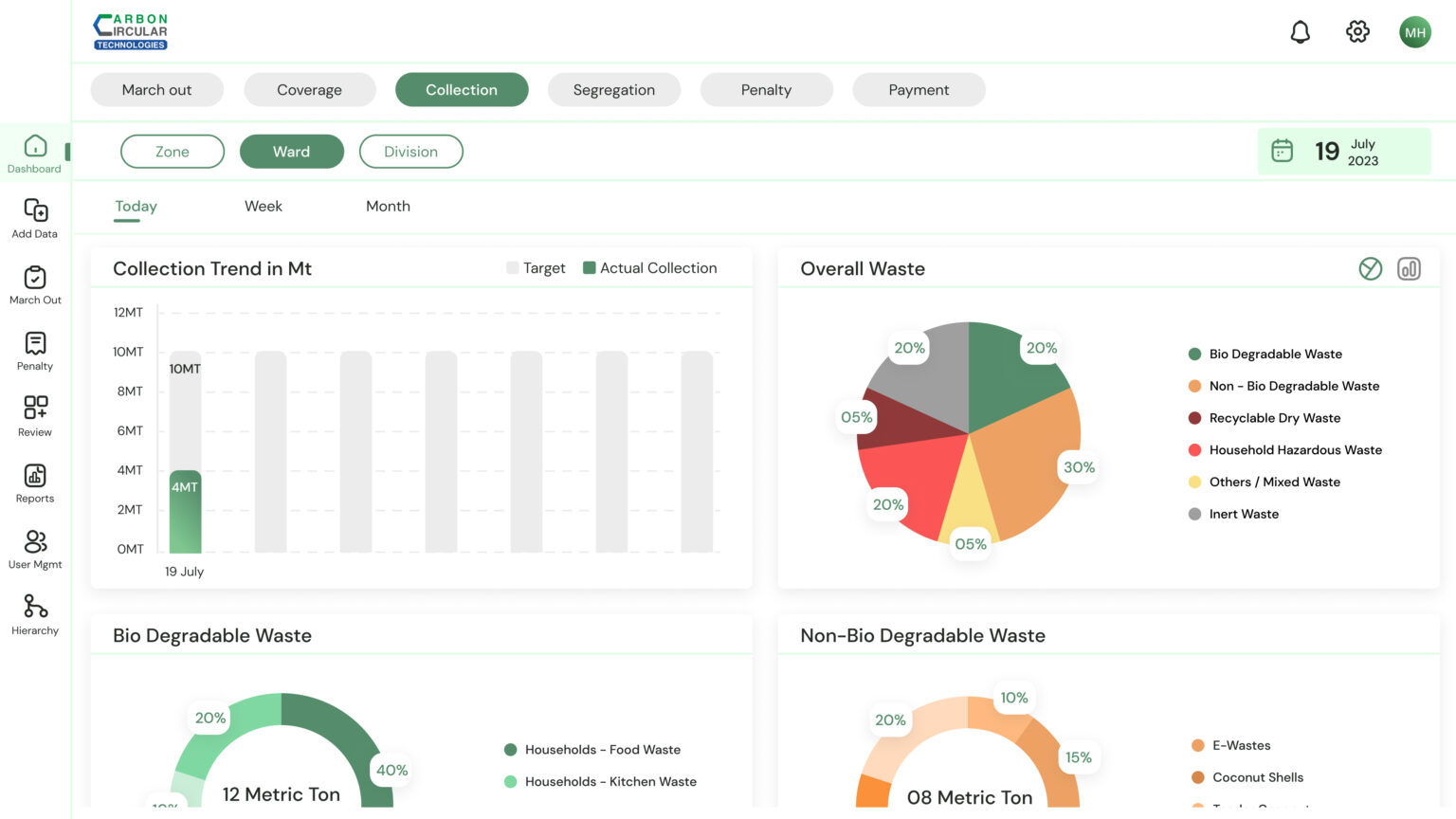Click the Actual Collection green legend swatch

(589, 268)
